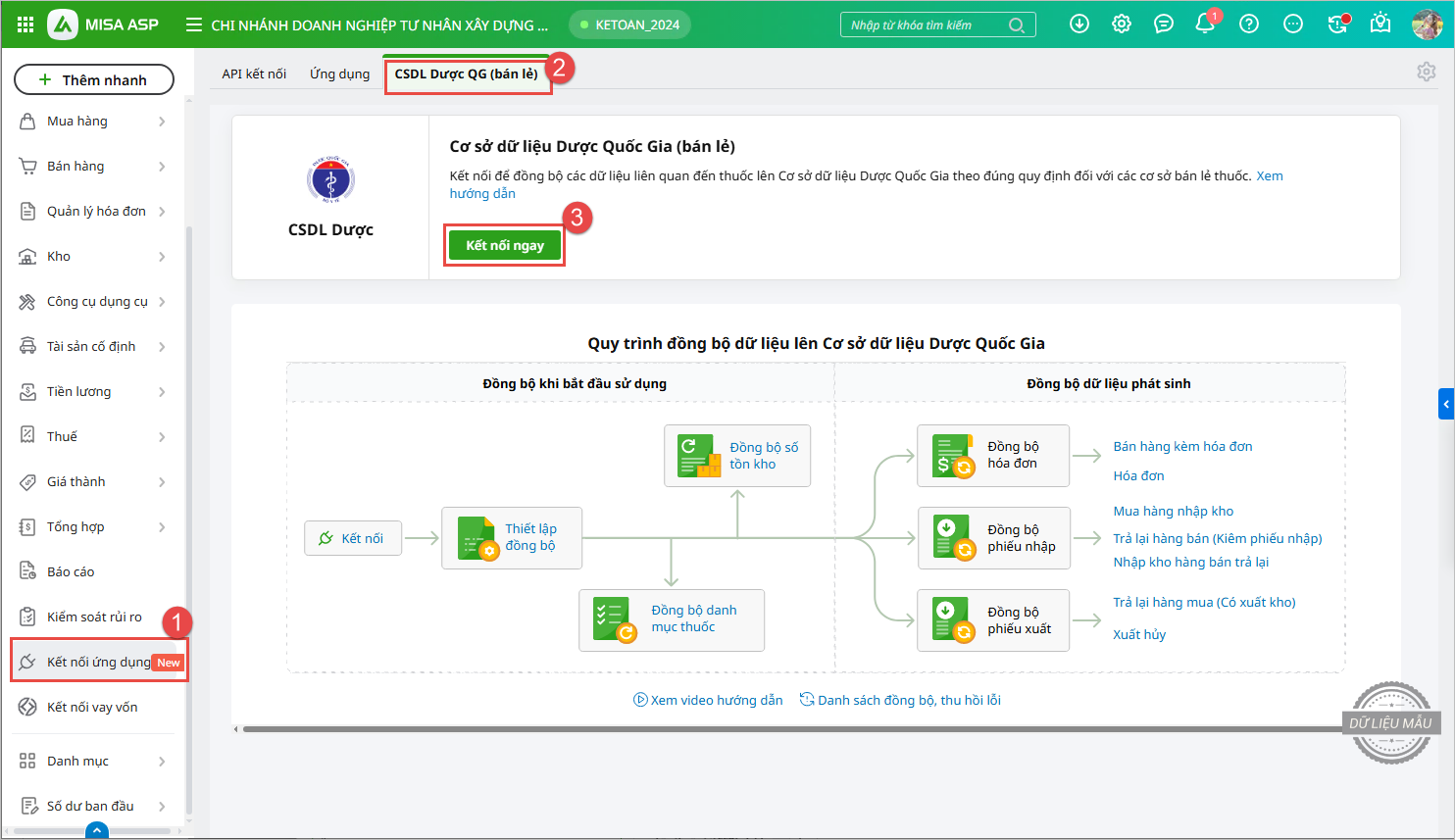Open the user avatar profile
The image size is (1455, 840).
click(x=1427, y=25)
